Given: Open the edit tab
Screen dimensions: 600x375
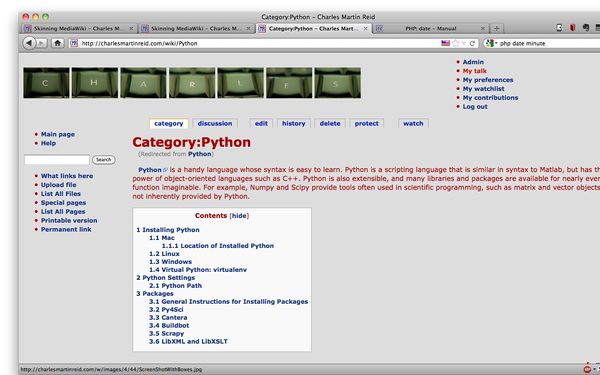Looking at the screenshot, I should pyautogui.click(x=261, y=124).
